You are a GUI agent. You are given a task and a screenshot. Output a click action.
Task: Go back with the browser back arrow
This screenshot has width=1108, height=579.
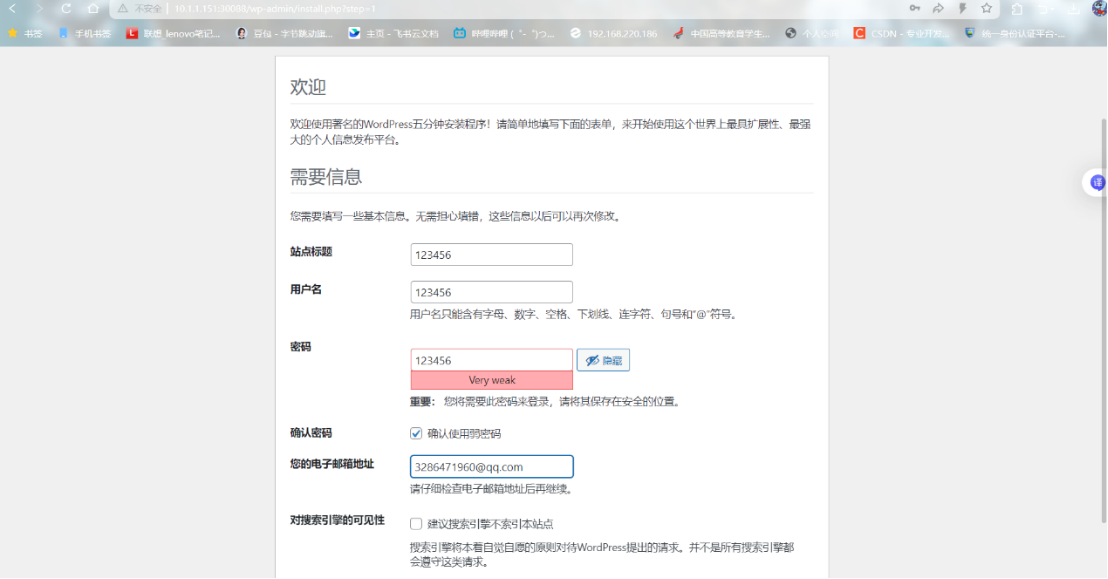click(x=12, y=8)
